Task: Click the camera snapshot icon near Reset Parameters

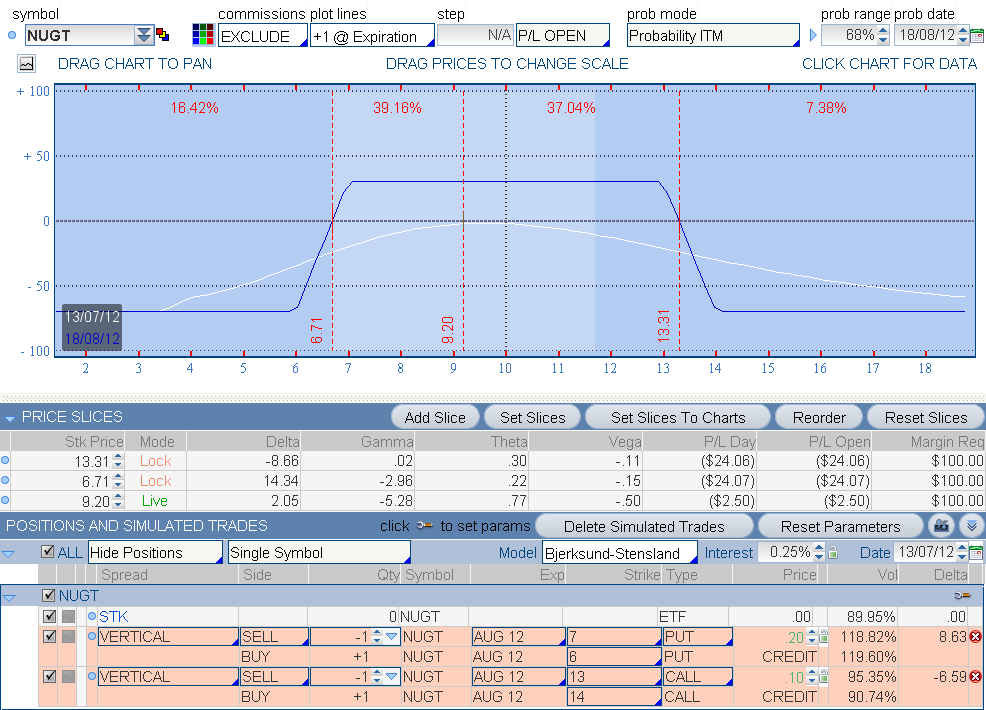Action: [939, 526]
